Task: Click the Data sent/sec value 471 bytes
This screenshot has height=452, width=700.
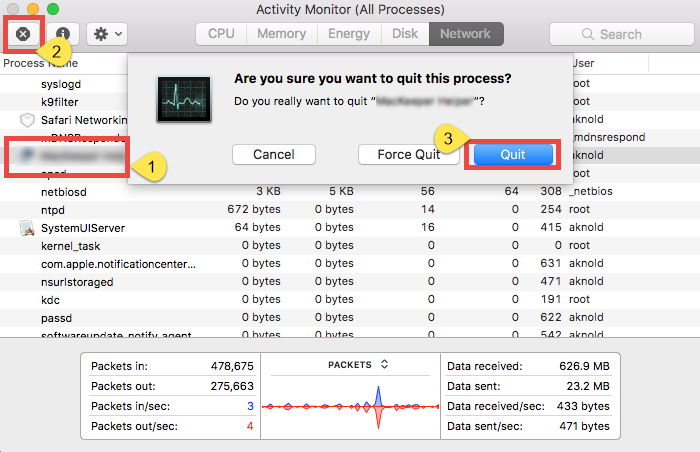Action: tap(584, 427)
